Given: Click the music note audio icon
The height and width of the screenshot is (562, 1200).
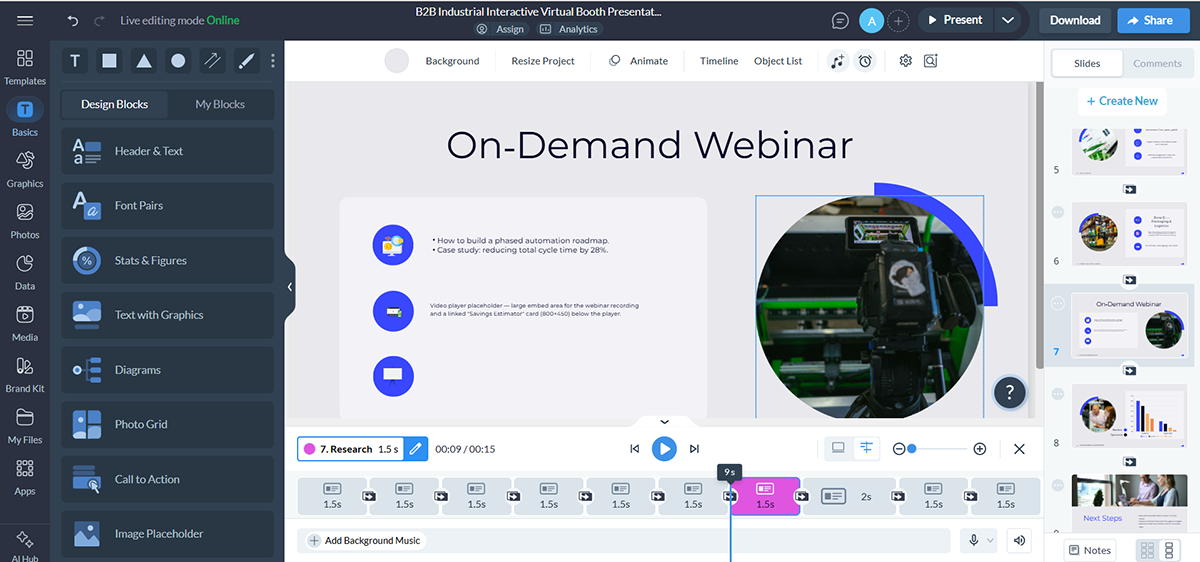Looking at the screenshot, I should (x=838, y=61).
